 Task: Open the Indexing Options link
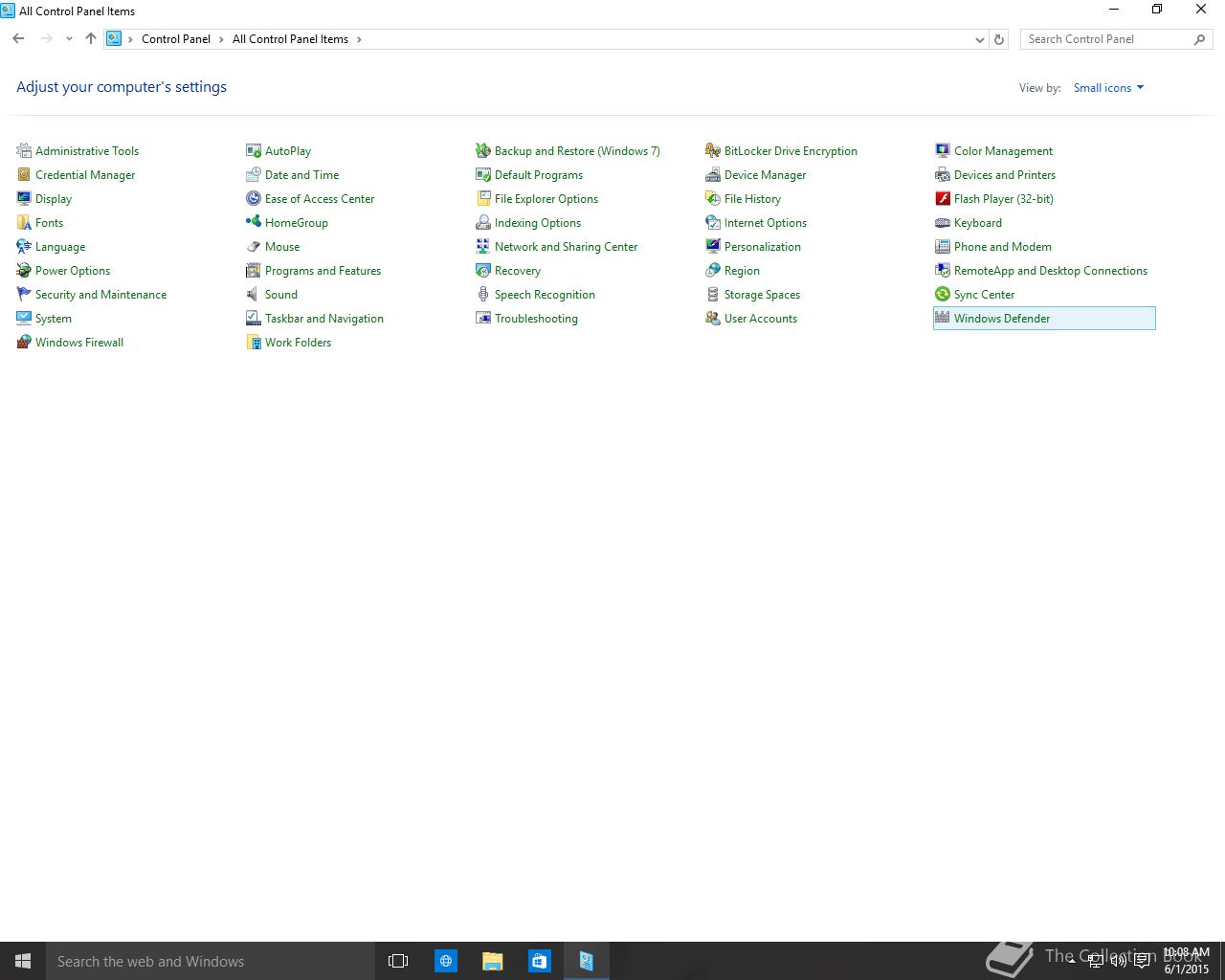coord(538,223)
